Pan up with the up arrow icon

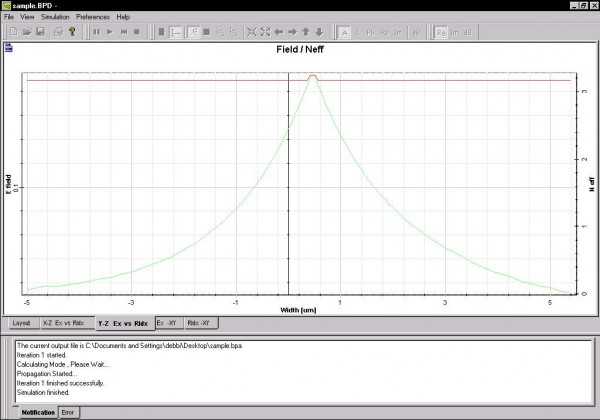tap(306, 32)
